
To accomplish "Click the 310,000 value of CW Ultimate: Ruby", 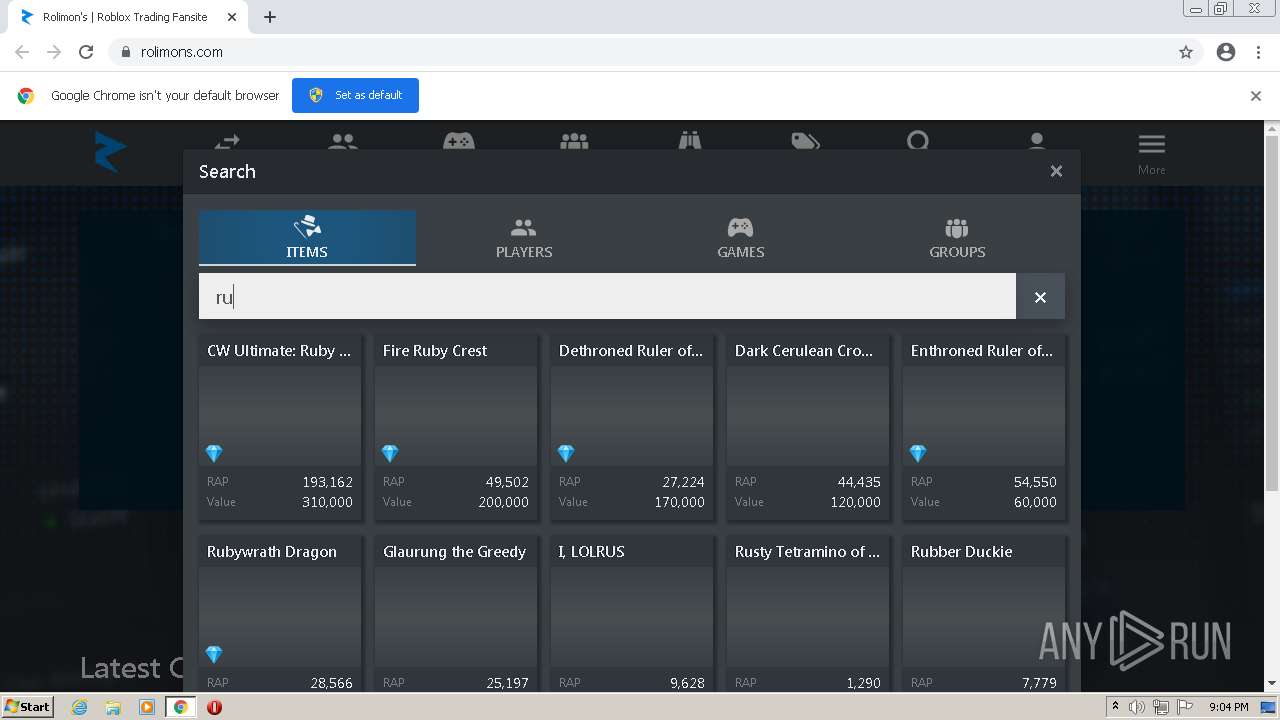I will click(x=327, y=502).
